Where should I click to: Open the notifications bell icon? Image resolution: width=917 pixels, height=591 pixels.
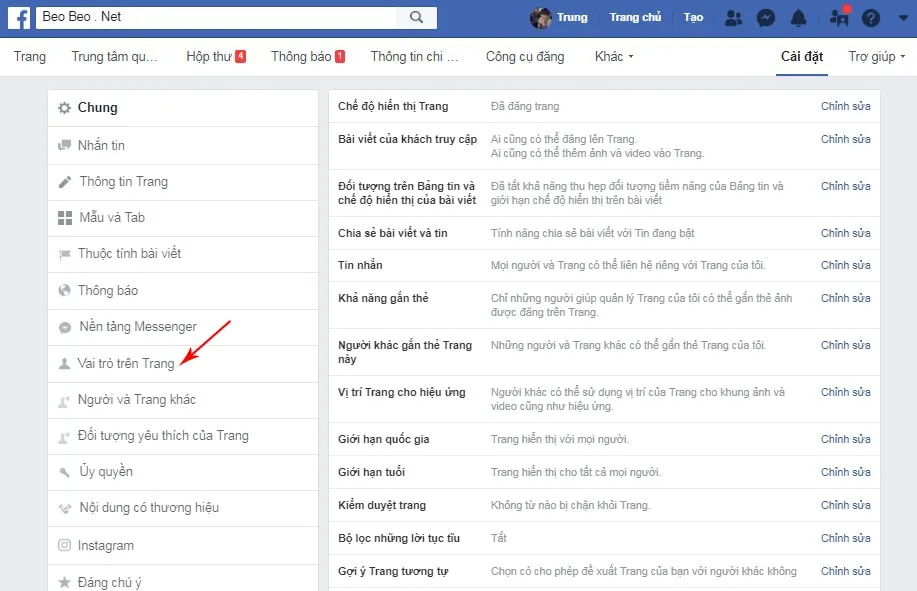click(798, 17)
